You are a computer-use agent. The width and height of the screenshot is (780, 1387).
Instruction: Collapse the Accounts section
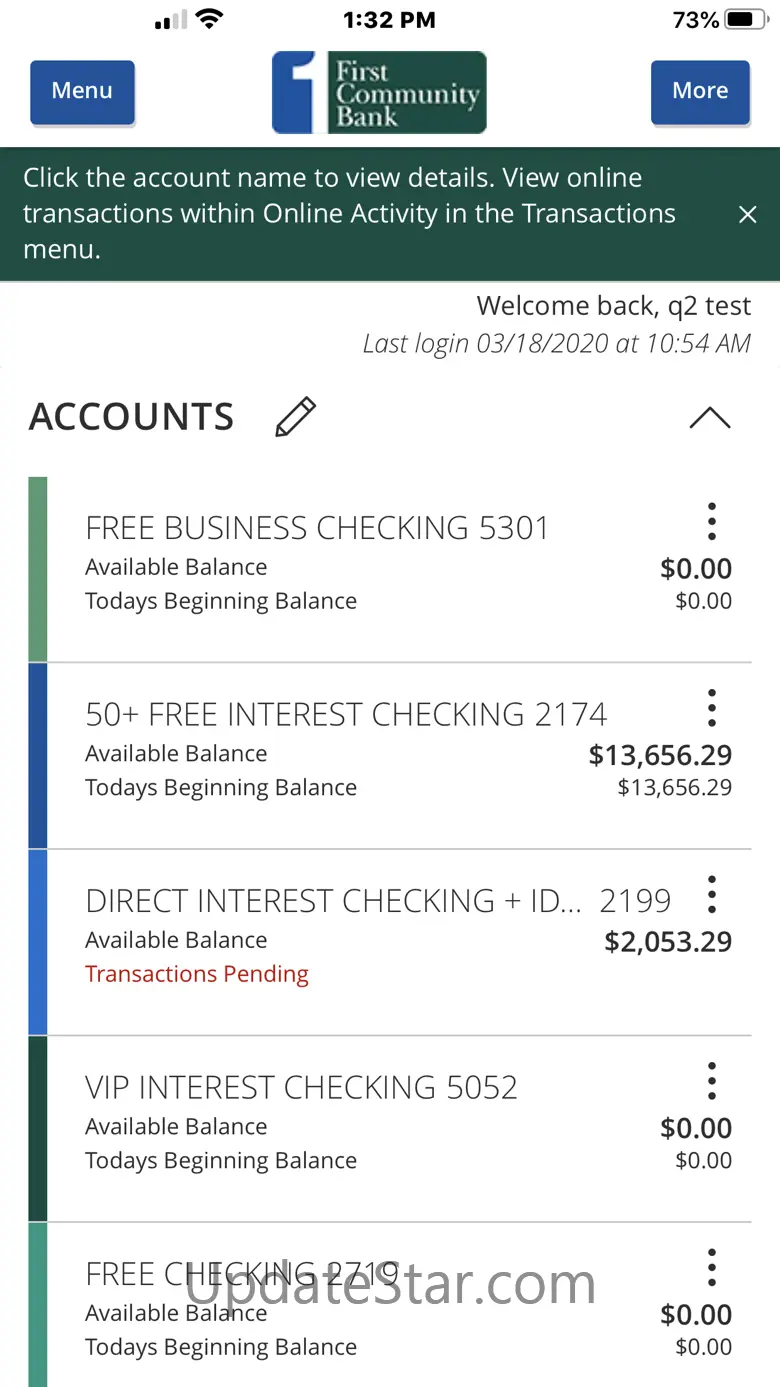point(710,418)
